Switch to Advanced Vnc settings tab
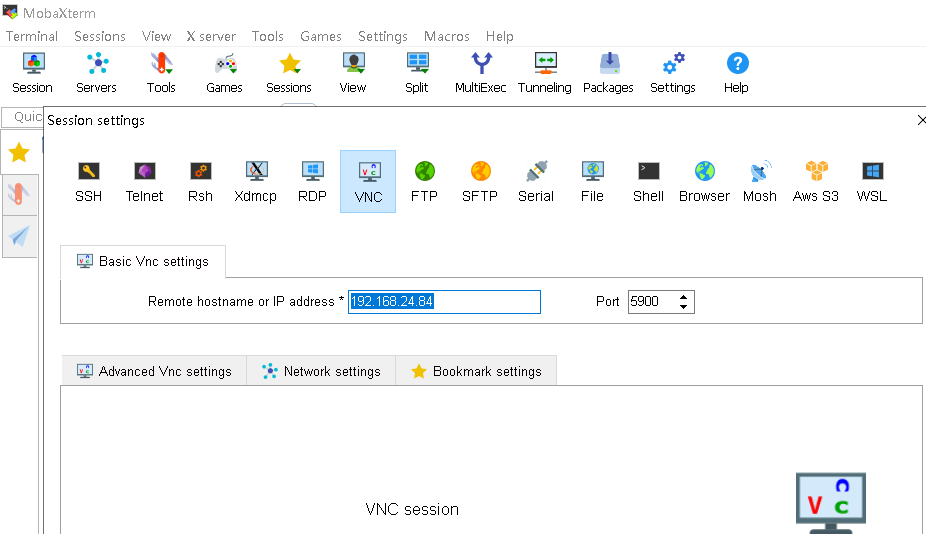This screenshot has height=534, width=926. (x=154, y=371)
